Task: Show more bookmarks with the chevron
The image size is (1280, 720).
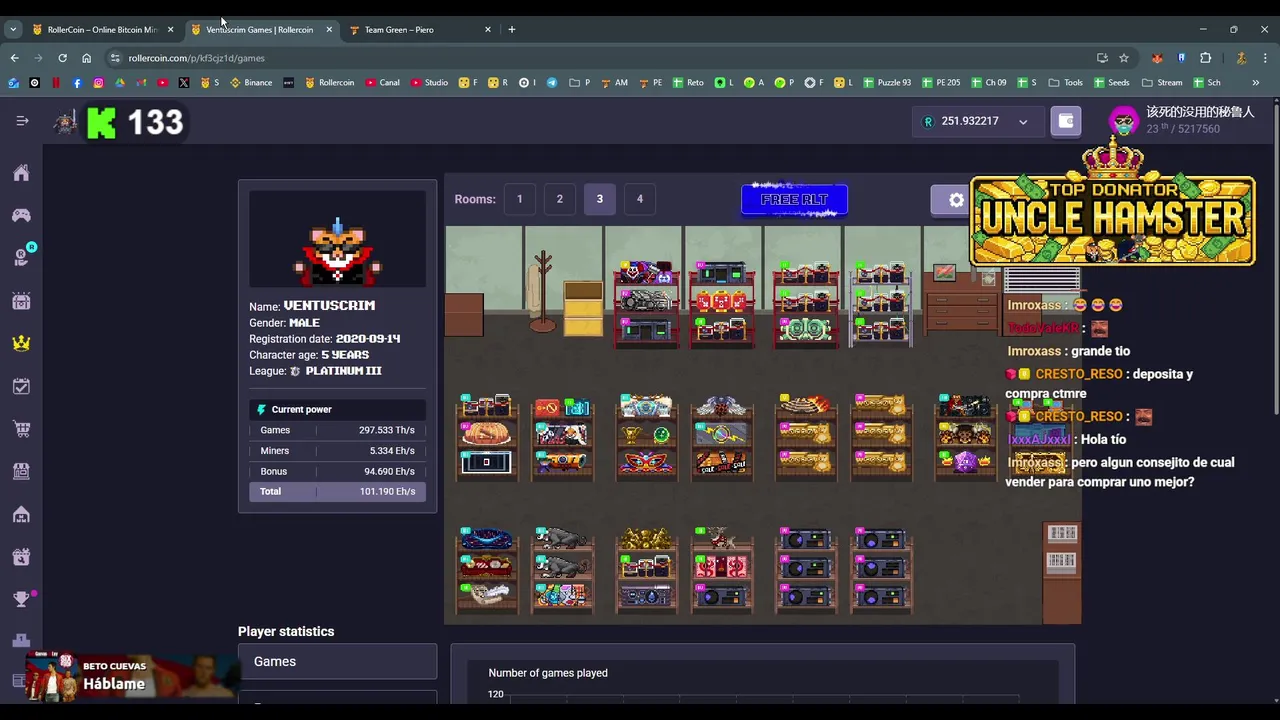Action: pos(1256,83)
